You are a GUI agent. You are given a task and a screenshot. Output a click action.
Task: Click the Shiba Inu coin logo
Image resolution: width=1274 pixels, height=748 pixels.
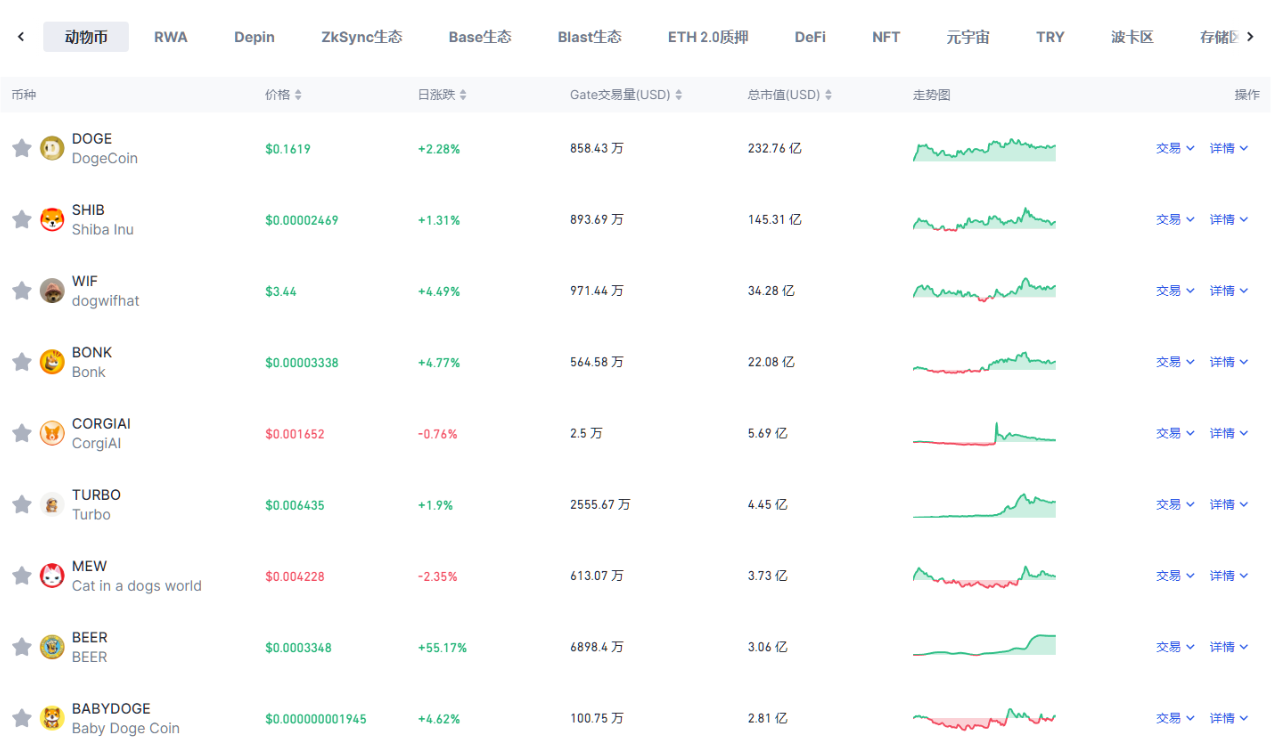coord(52,219)
